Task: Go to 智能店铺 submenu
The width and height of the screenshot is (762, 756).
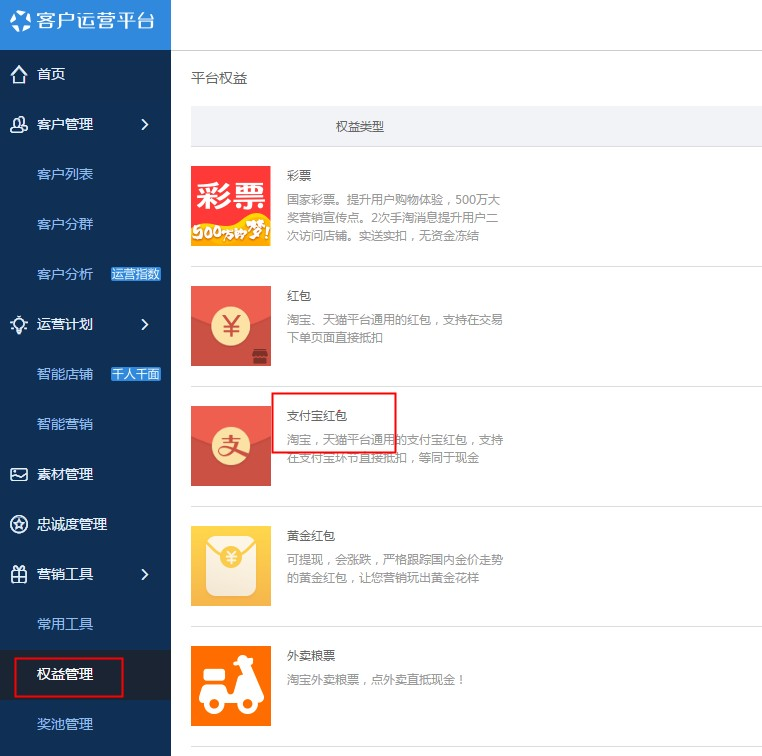Action: pos(65,375)
